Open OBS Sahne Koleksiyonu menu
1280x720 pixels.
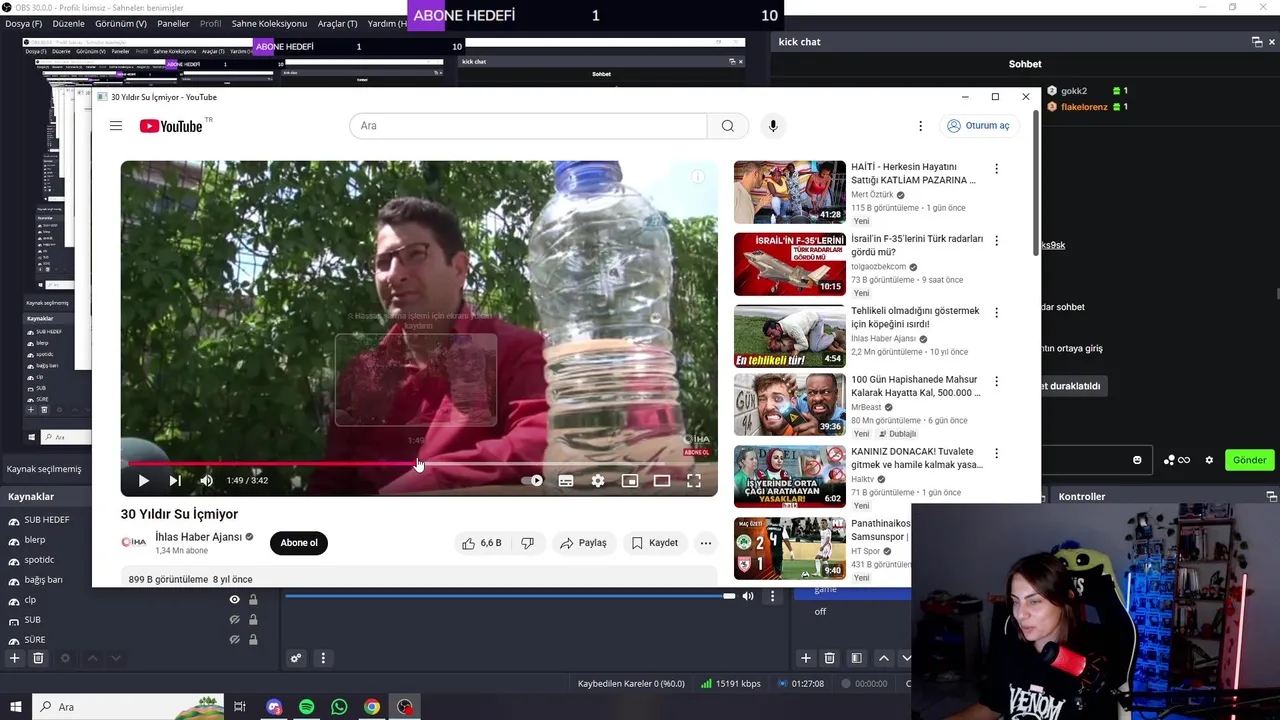click(x=269, y=23)
